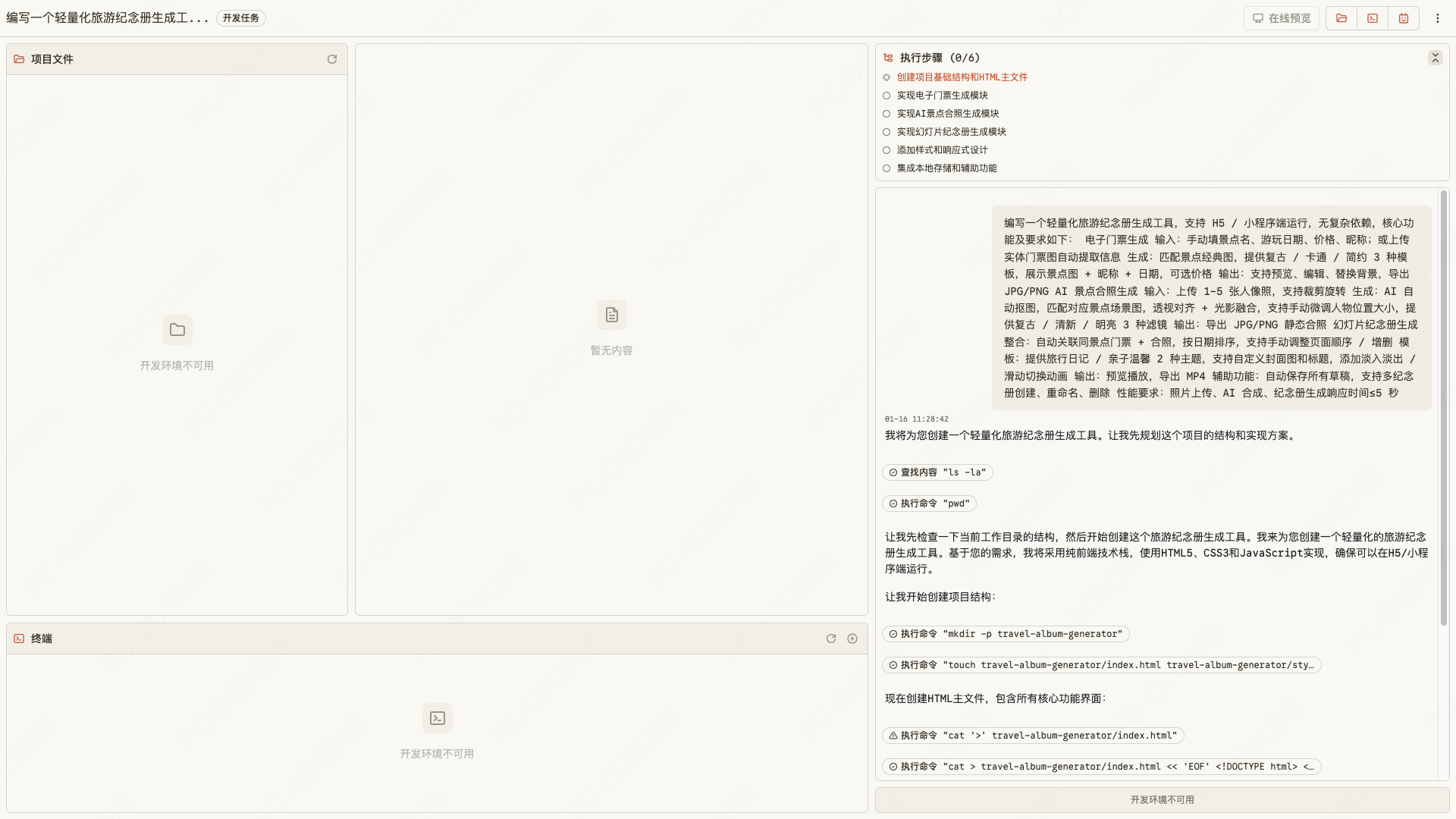Image resolution: width=1456 pixels, height=819 pixels.
Task: Expand the 查找内容 'ls -la' entry
Action: (x=937, y=472)
